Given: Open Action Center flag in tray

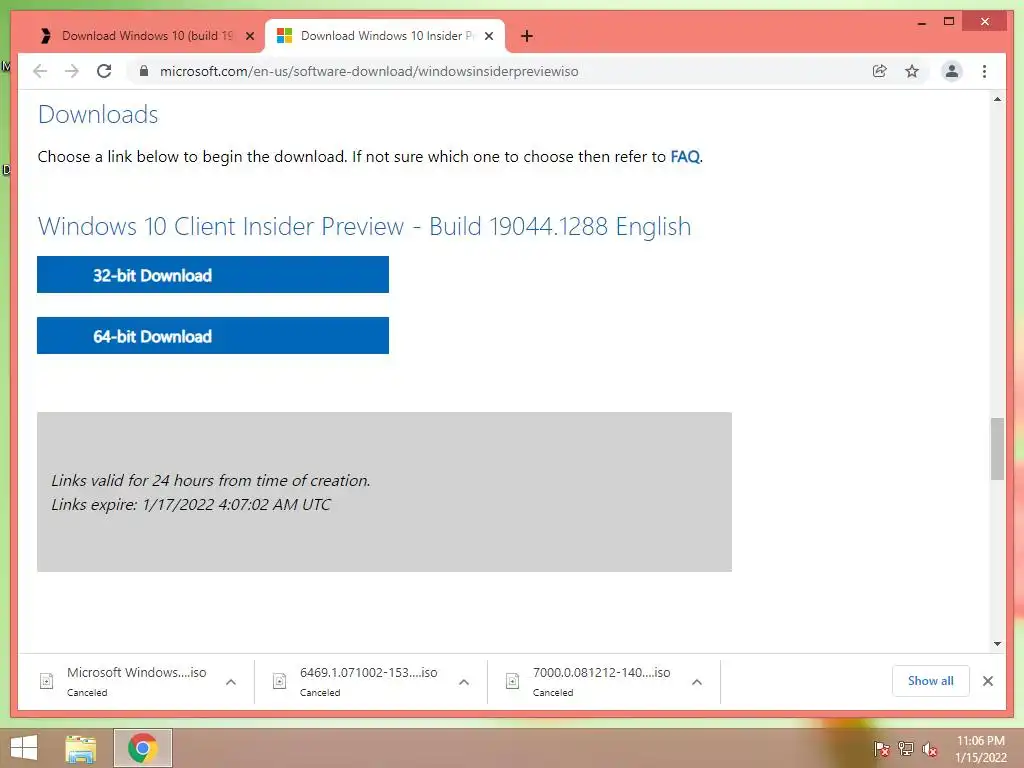Looking at the screenshot, I should coord(881,749).
